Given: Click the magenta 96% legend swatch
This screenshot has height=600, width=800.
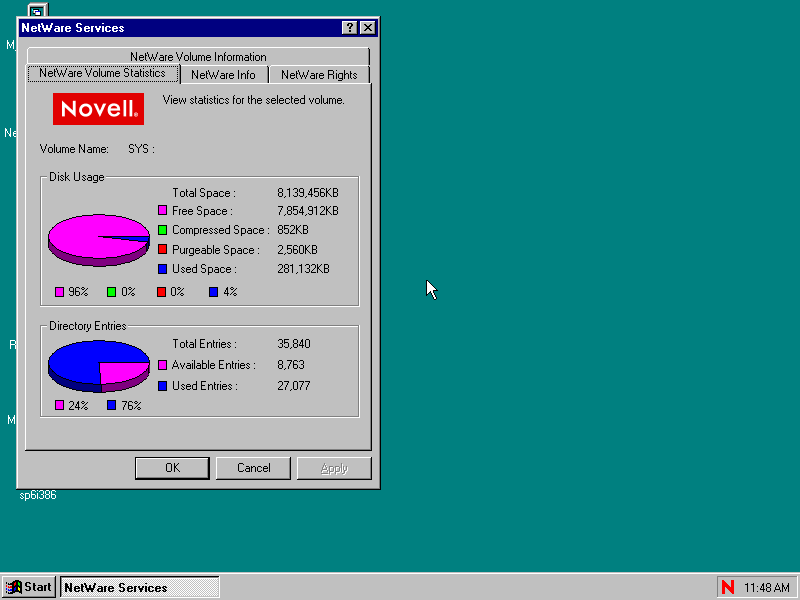Looking at the screenshot, I should pyautogui.click(x=59, y=292).
